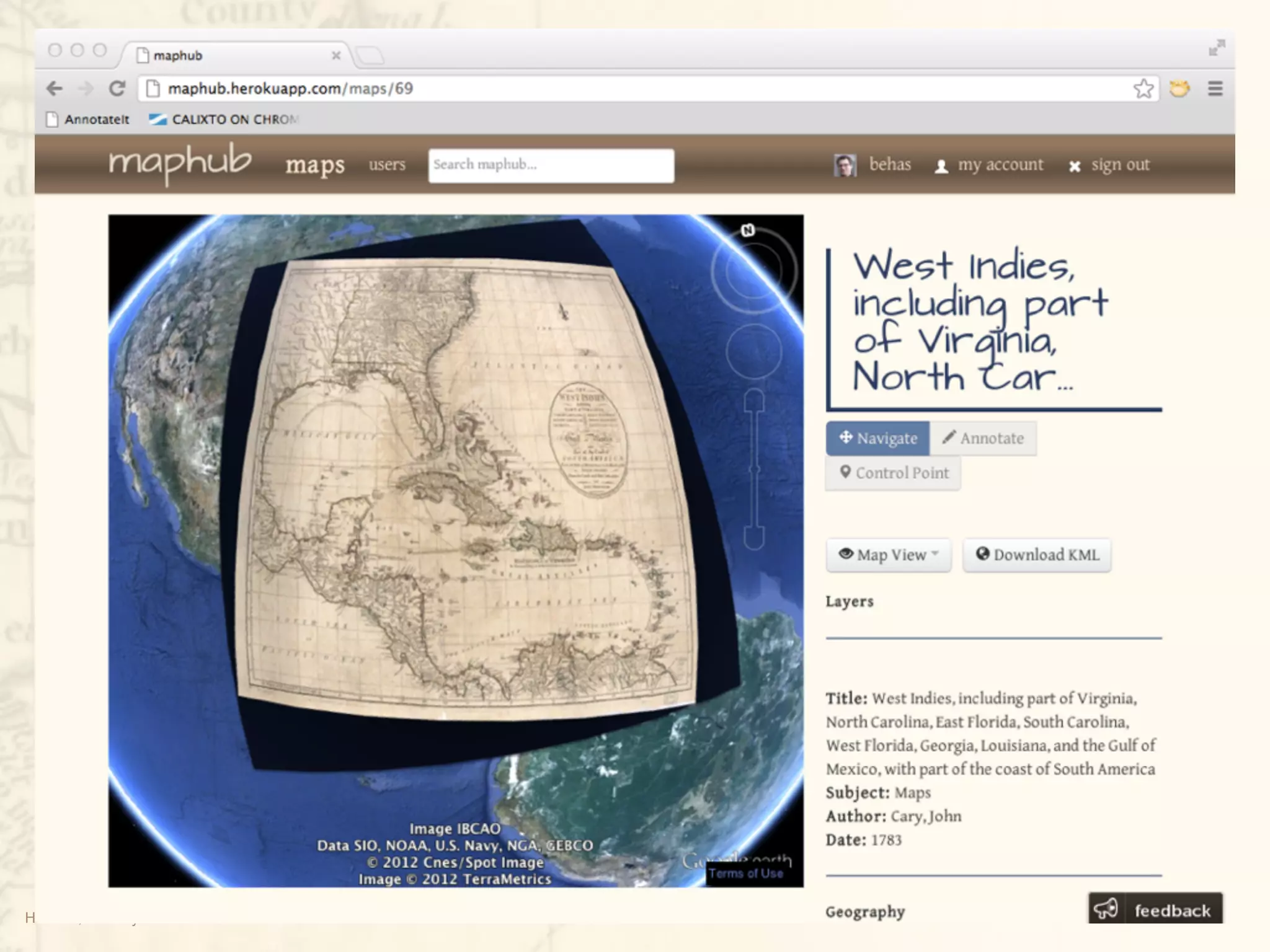Click the zoom slider on globe
Viewport: 1270px width, 952px height.
(754, 469)
